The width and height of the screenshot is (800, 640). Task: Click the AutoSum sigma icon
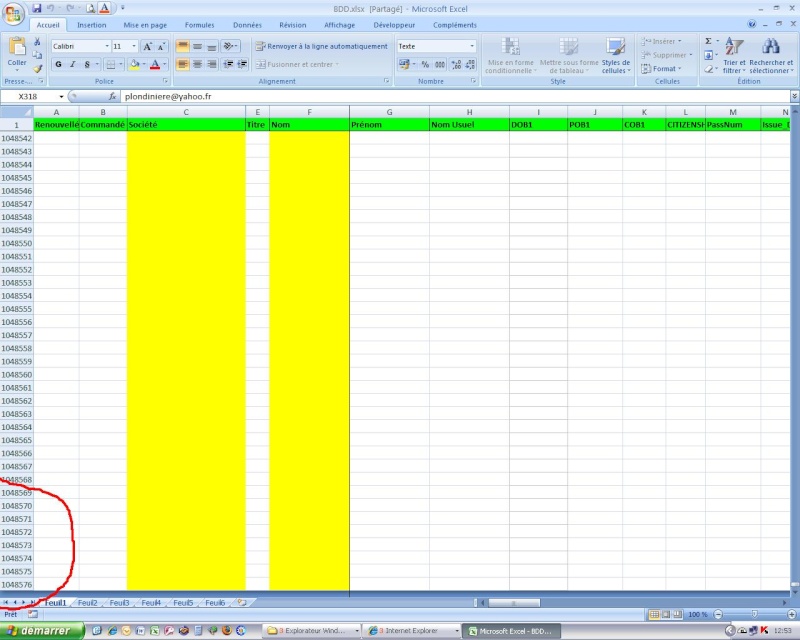click(x=708, y=41)
